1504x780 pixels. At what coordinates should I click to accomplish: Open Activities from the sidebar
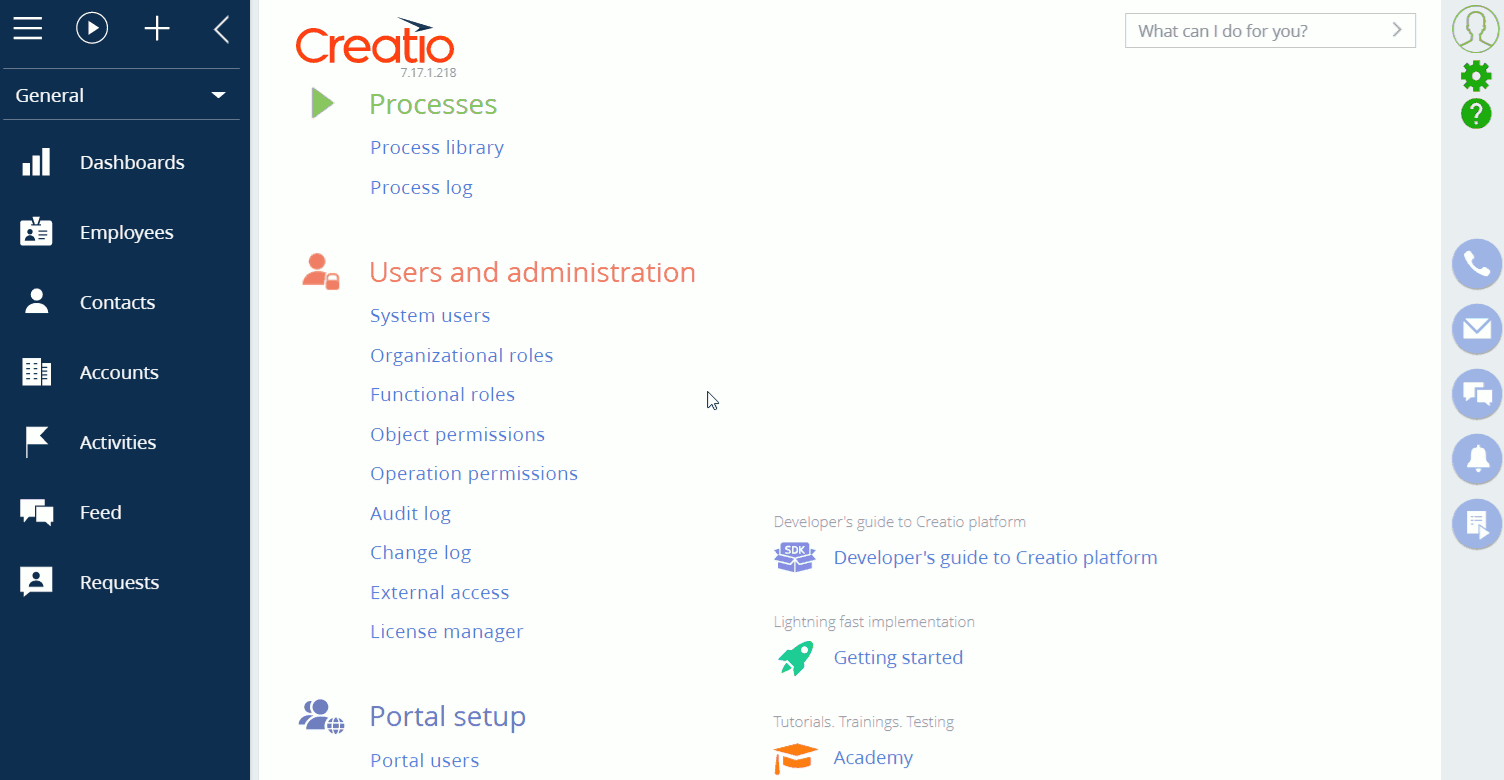pyautogui.click(x=118, y=442)
